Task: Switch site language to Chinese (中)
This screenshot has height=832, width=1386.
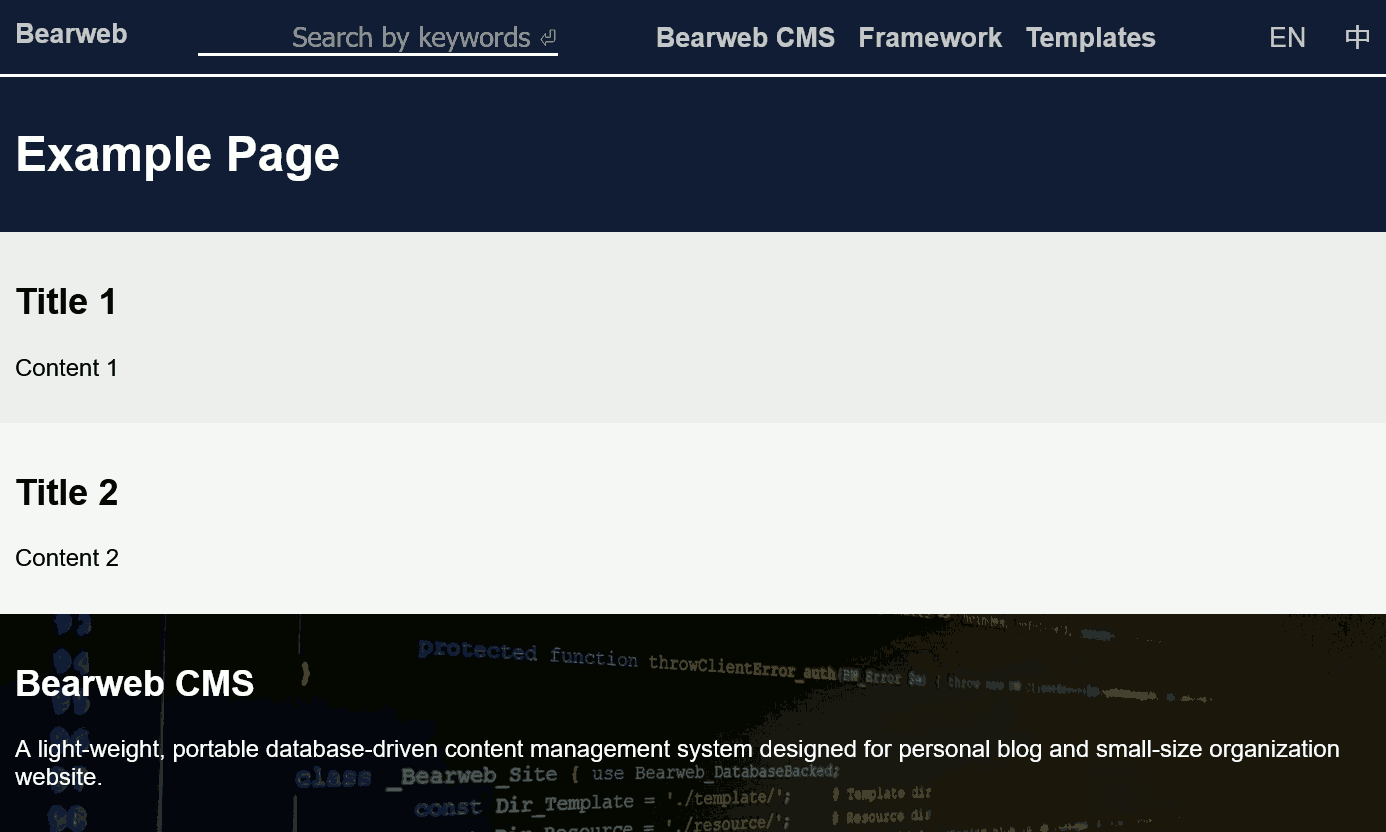Action: tap(1357, 38)
